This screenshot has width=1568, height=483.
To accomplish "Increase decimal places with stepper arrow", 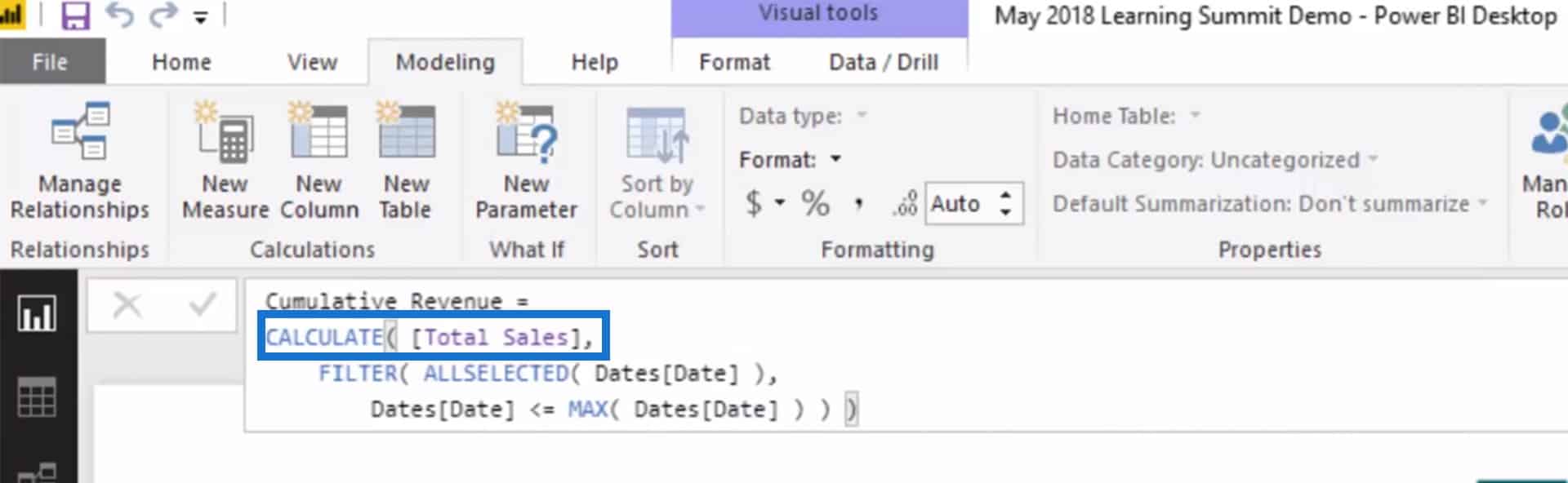I will point(1005,195).
